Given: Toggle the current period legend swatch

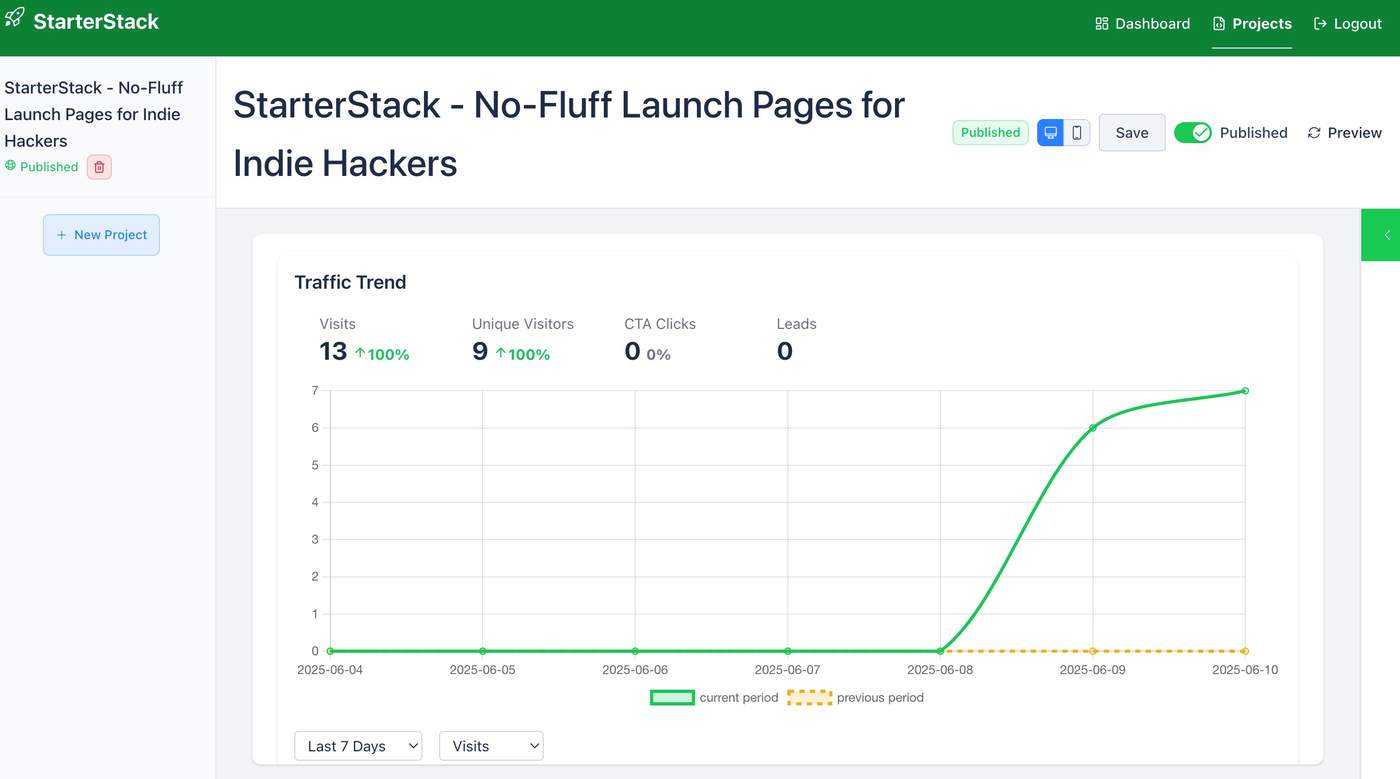Looking at the screenshot, I should coord(672,698).
